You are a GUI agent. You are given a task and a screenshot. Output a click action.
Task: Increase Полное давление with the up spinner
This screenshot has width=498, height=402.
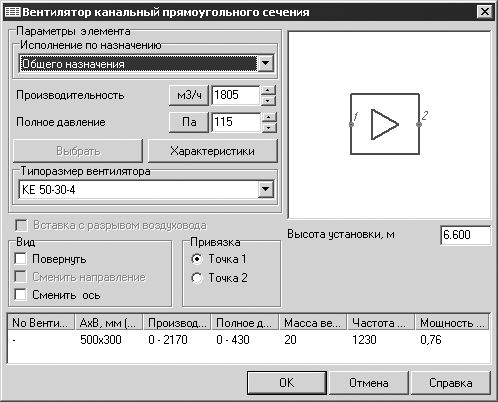269,117
